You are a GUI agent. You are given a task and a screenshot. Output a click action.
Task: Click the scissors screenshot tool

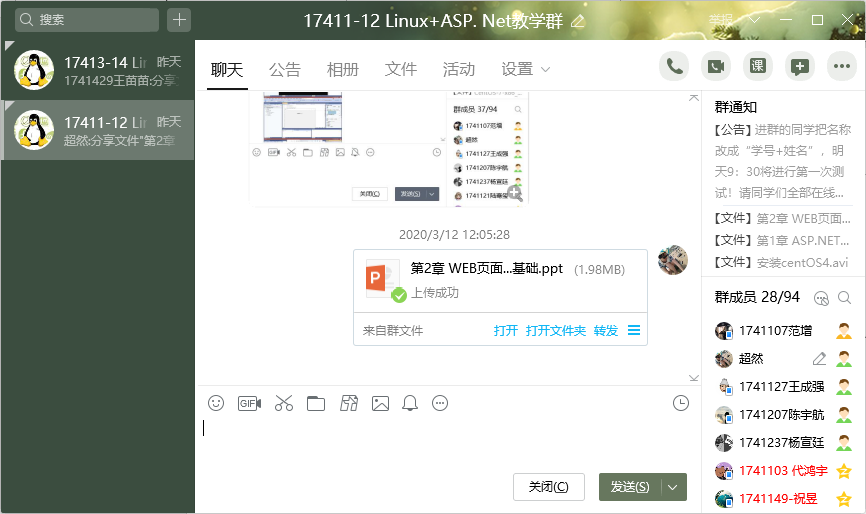point(284,403)
